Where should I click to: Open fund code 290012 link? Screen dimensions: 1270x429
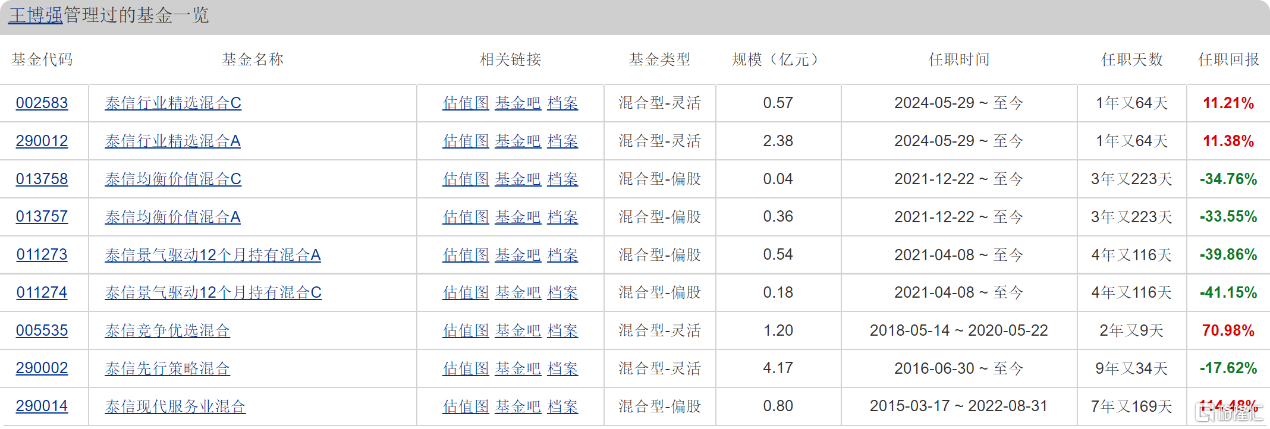coord(42,141)
